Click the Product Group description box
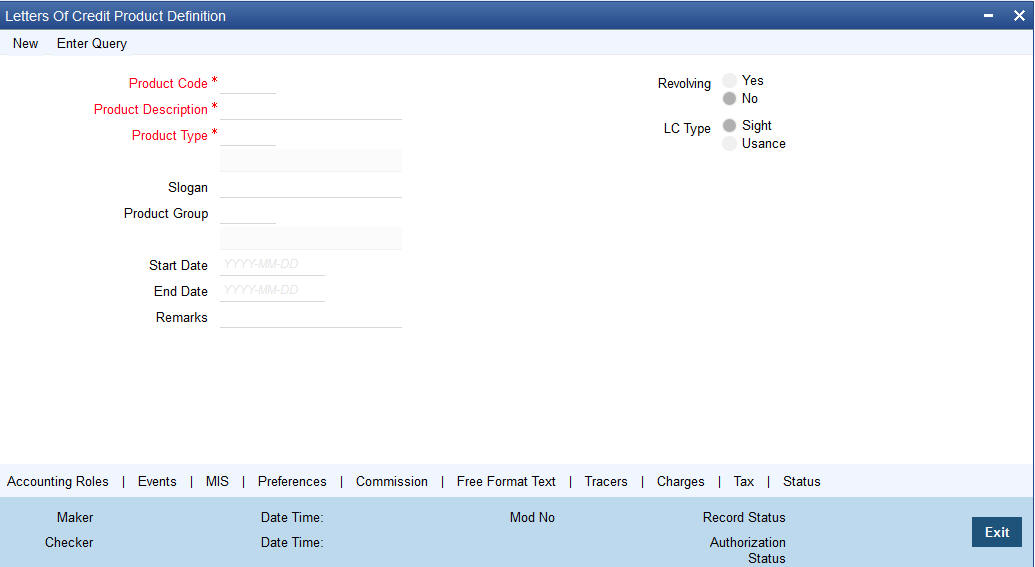Screen dimensions: 1035x567 click(311, 238)
